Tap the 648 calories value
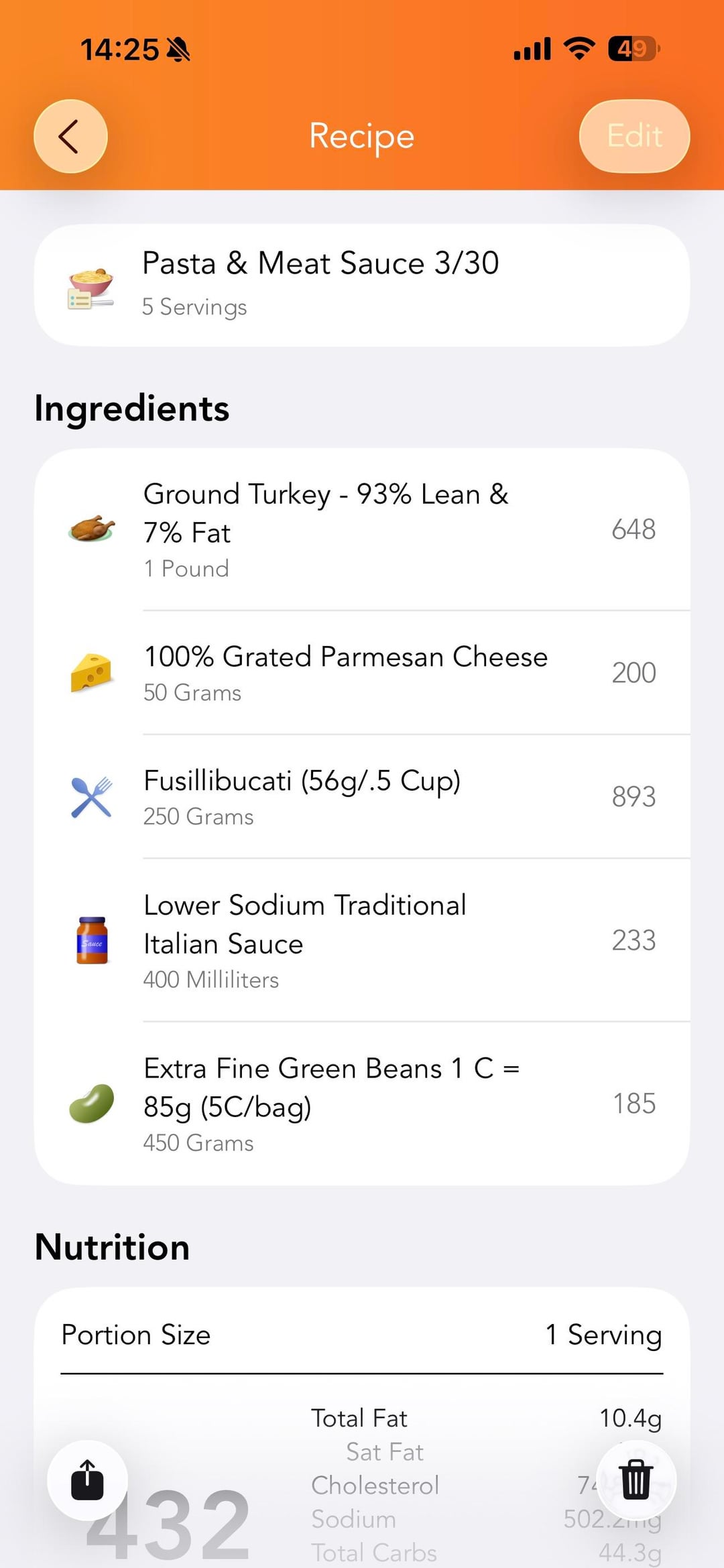The width and height of the screenshot is (724, 1568). (633, 529)
